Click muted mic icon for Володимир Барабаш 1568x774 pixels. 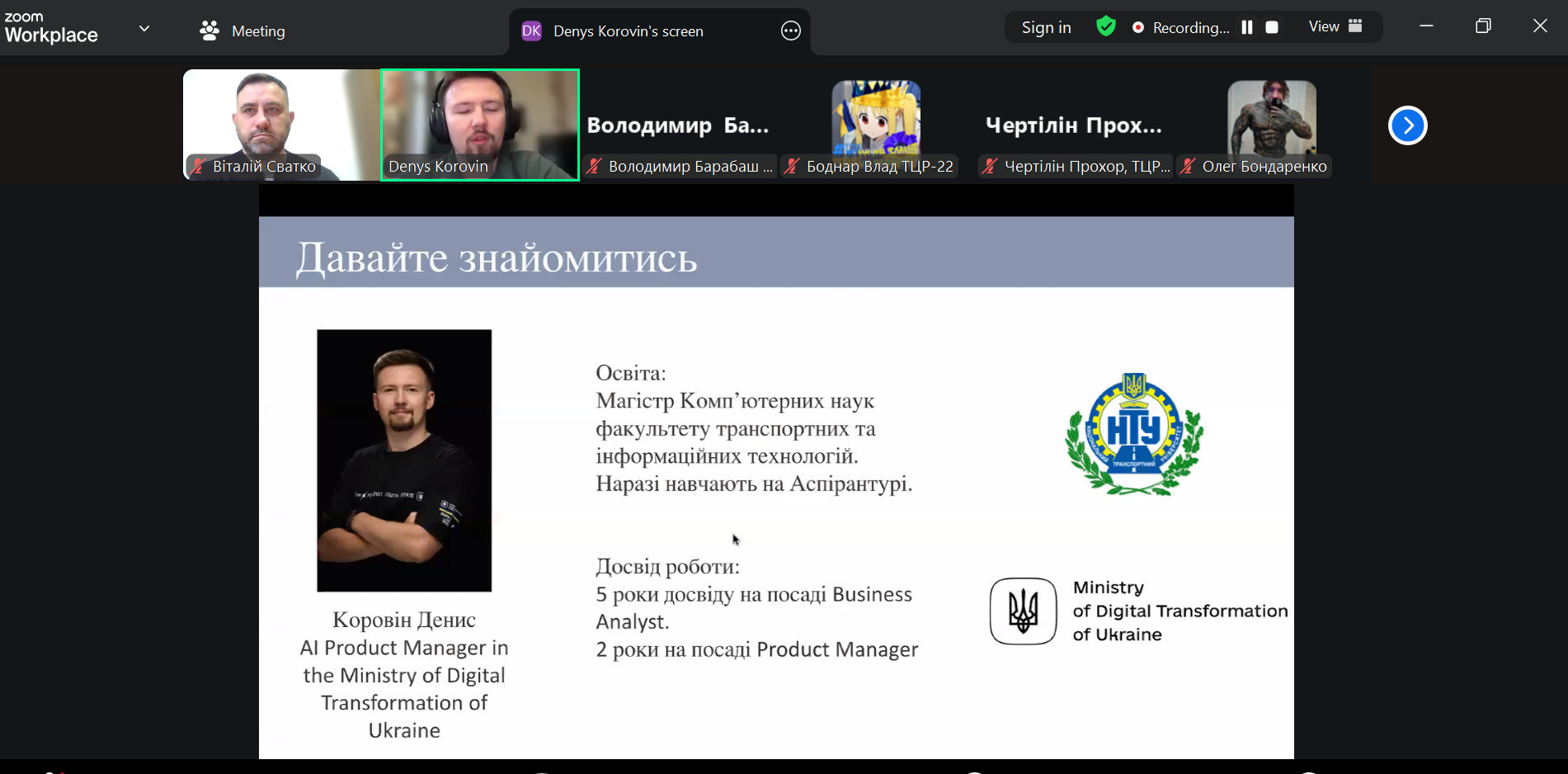594,167
